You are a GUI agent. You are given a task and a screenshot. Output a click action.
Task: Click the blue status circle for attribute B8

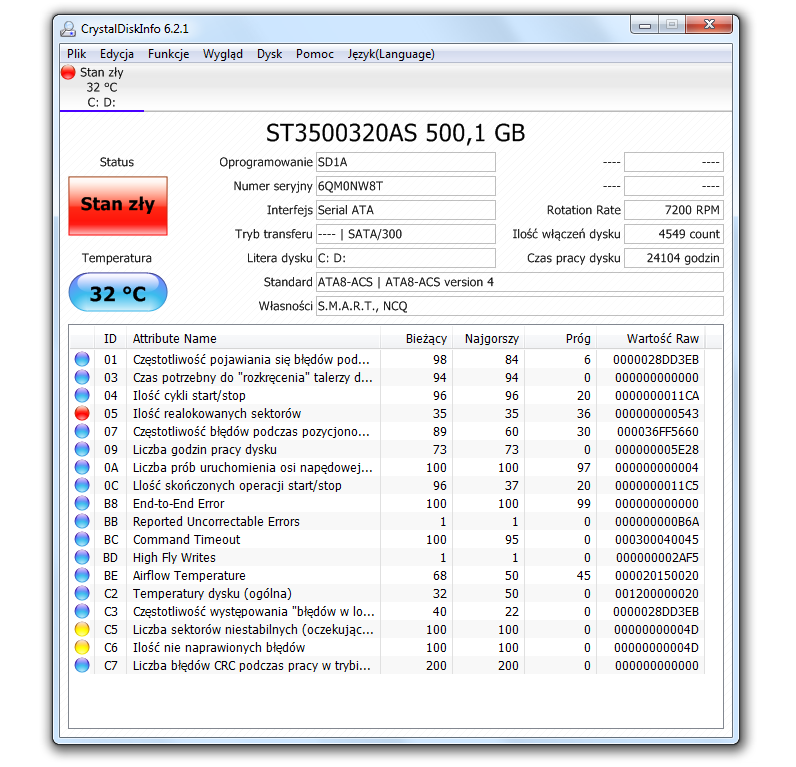coord(82,504)
